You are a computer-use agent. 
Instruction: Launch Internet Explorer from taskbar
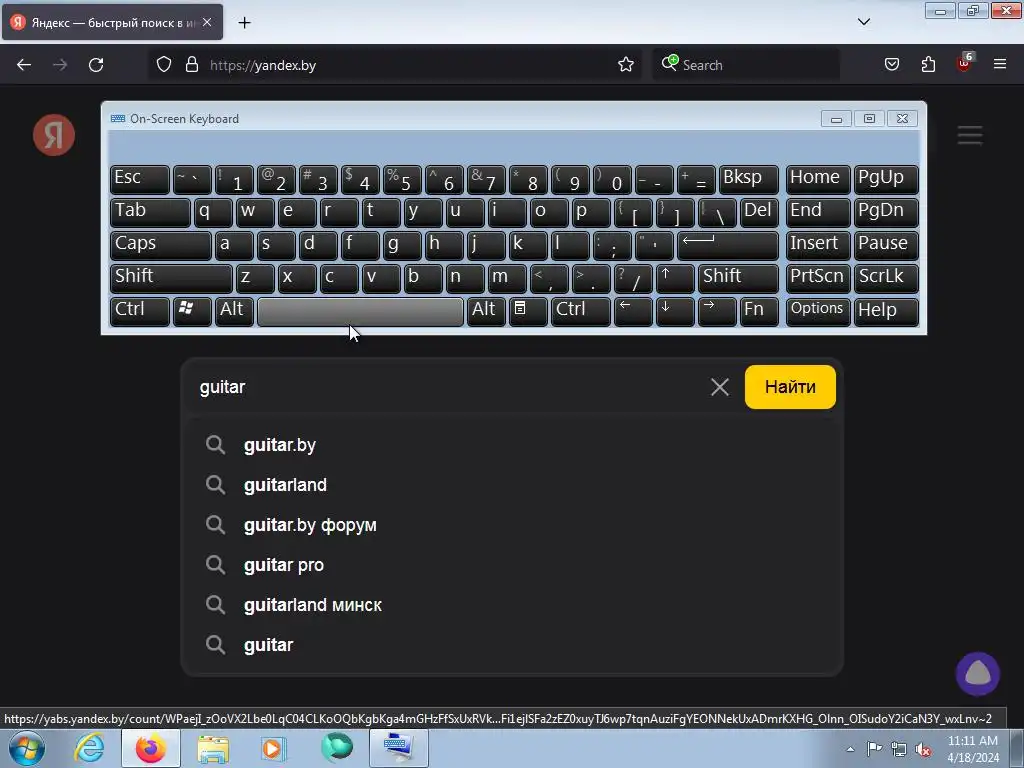[89, 748]
